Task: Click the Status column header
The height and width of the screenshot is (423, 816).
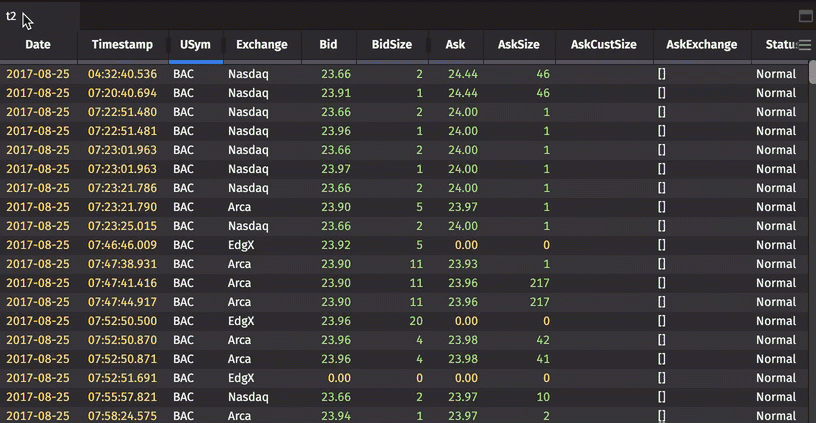Action: click(x=778, y=45)
